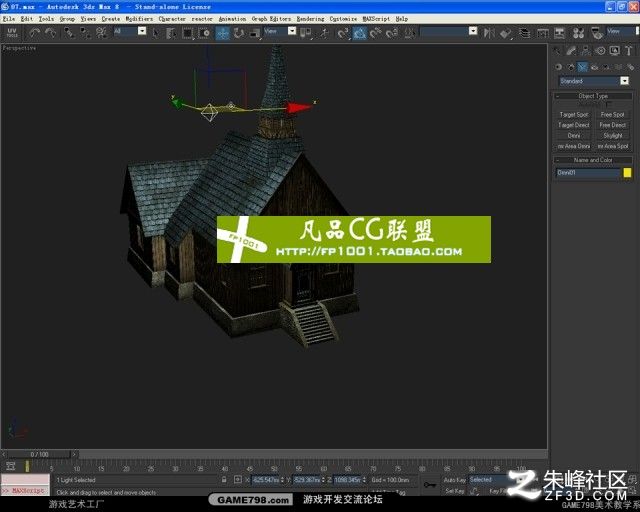
Task: Open the Mirror tool
Action: pyautogui.click(x=489, y=33)
